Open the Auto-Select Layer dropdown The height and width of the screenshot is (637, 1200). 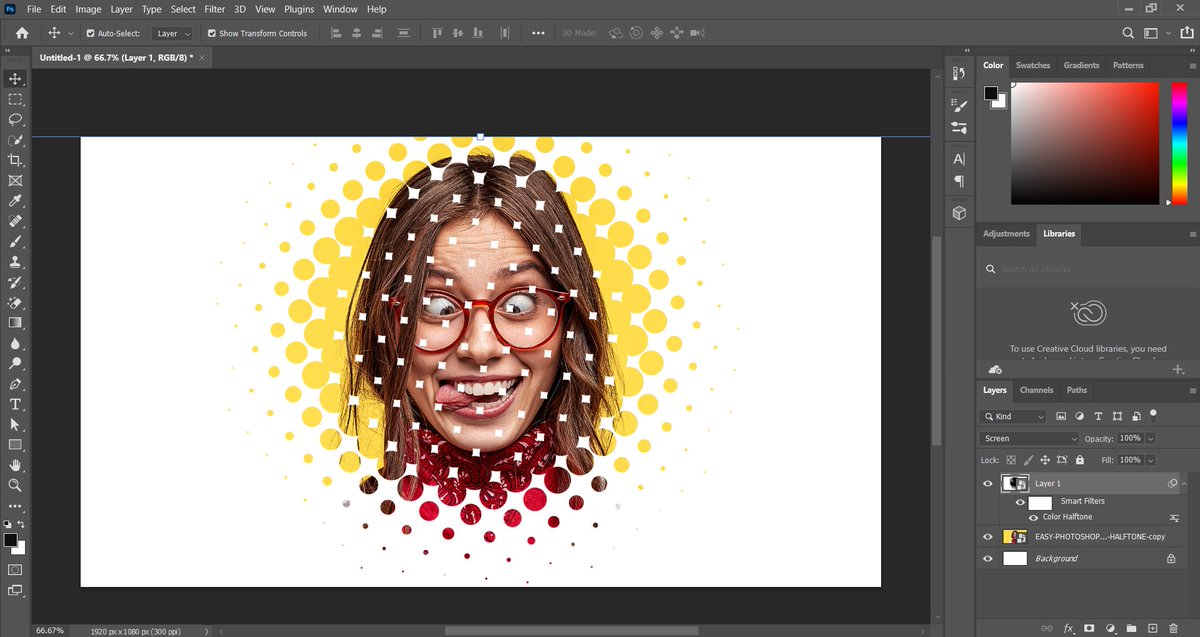click(174, 33)
